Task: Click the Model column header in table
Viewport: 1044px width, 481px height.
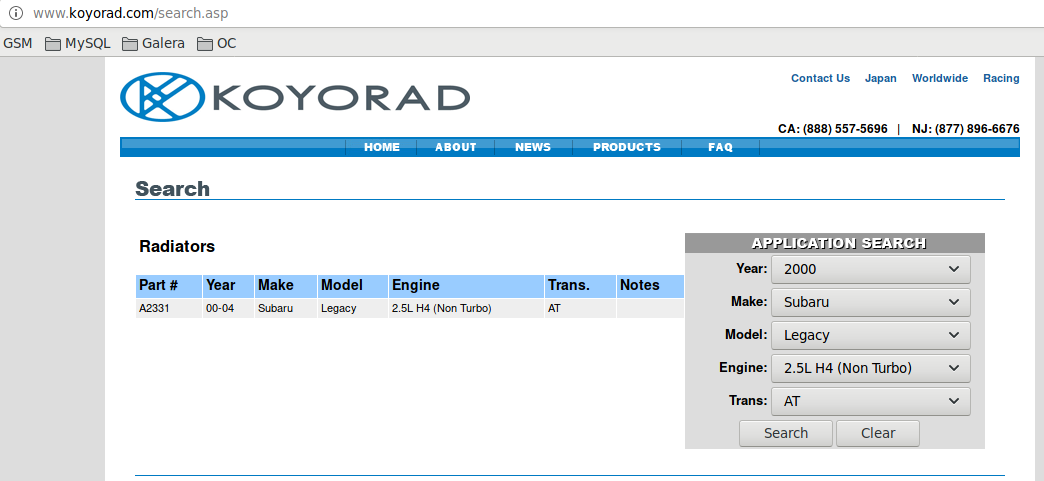Action: pyautogui.click(x=353, y=286)
